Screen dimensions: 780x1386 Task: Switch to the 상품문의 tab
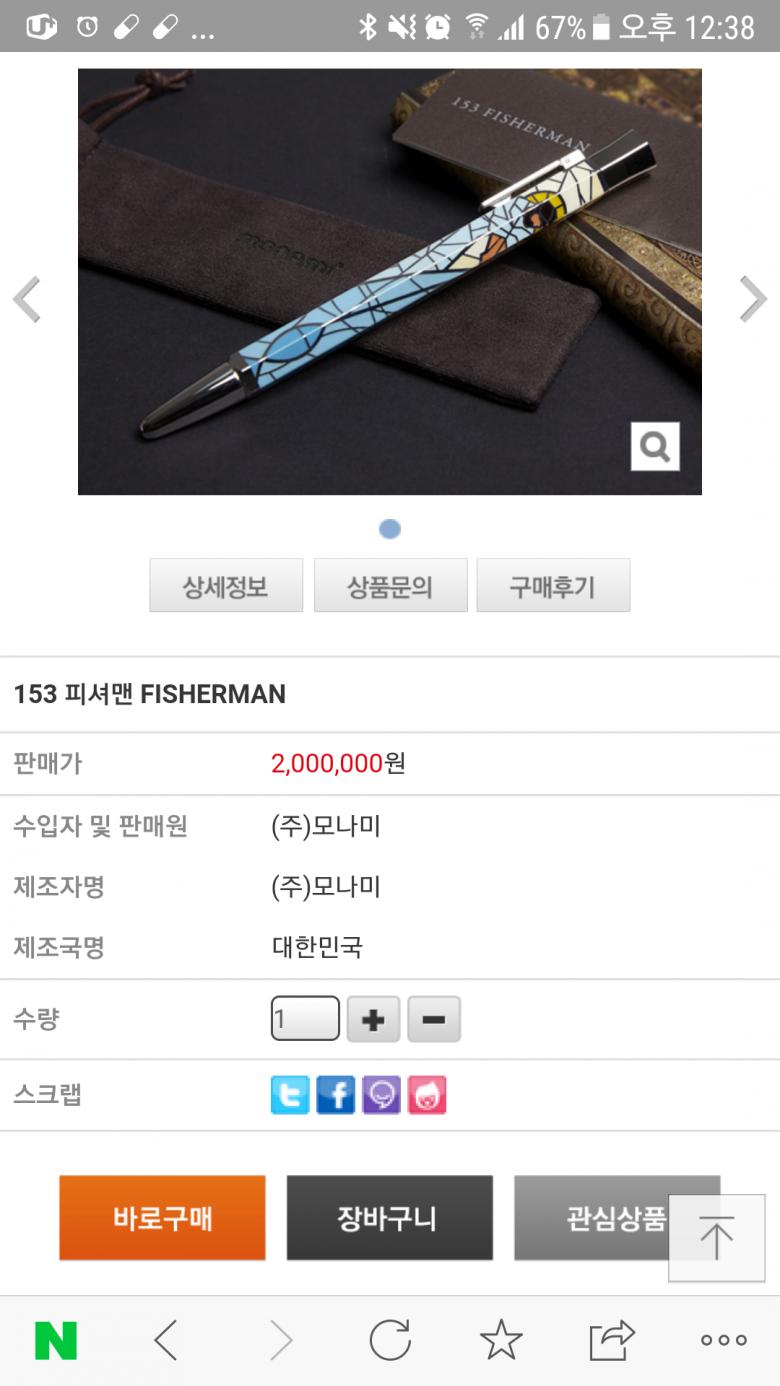pyautogui.click(x=390, y=586)
